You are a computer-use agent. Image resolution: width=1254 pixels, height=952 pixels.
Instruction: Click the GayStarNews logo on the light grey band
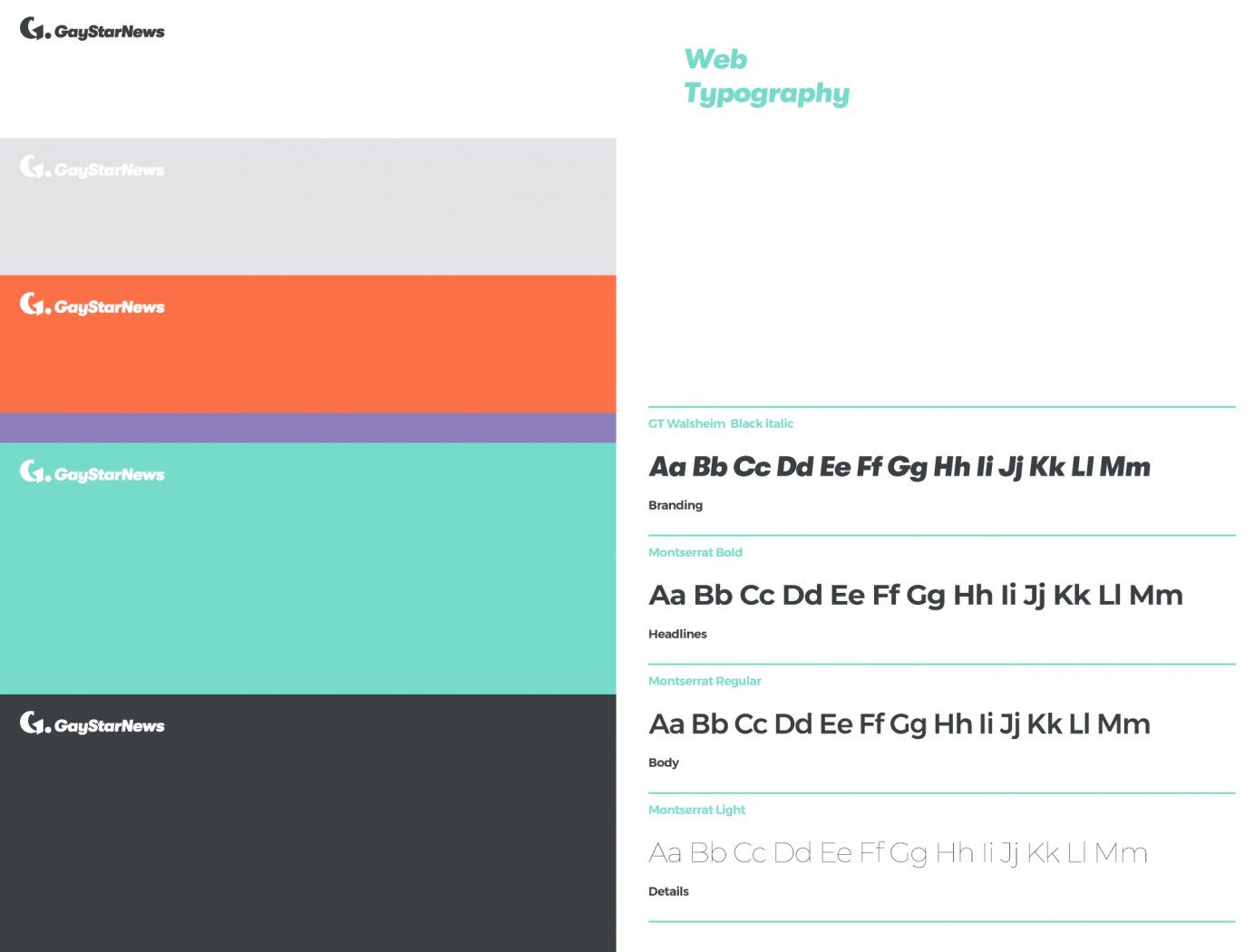tap(92, 169)
